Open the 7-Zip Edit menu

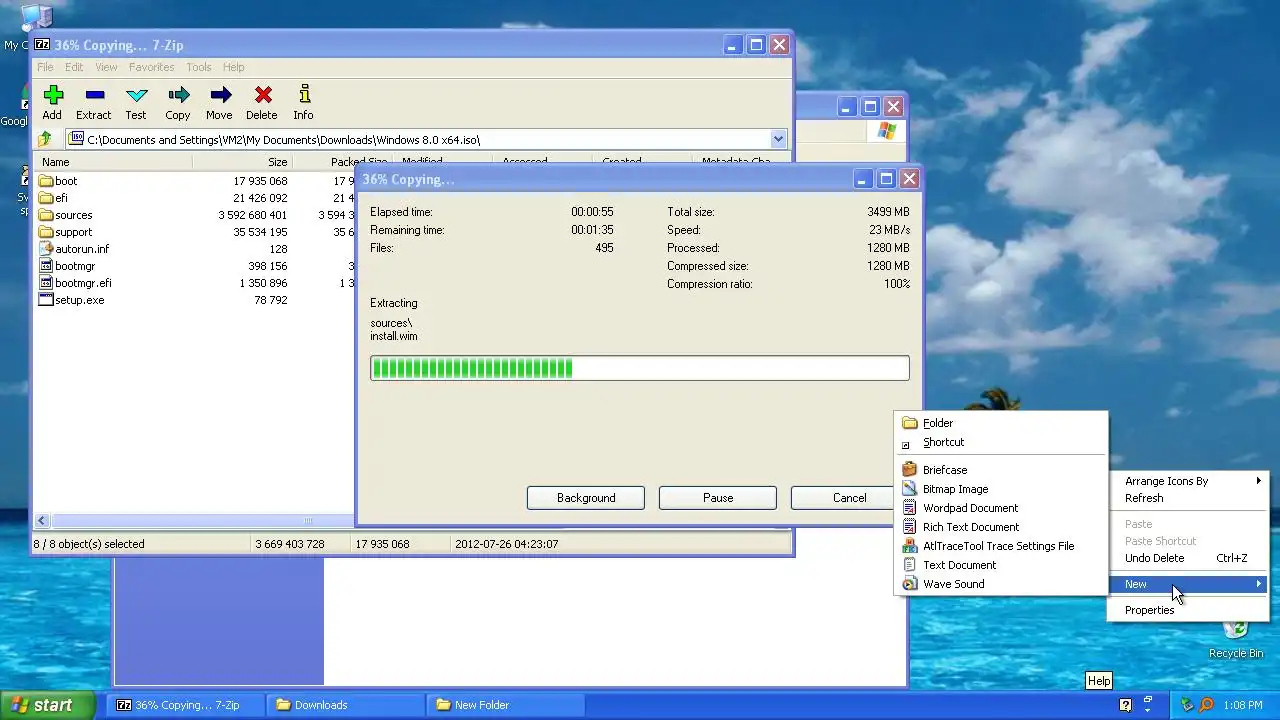(x=74, y=67)
